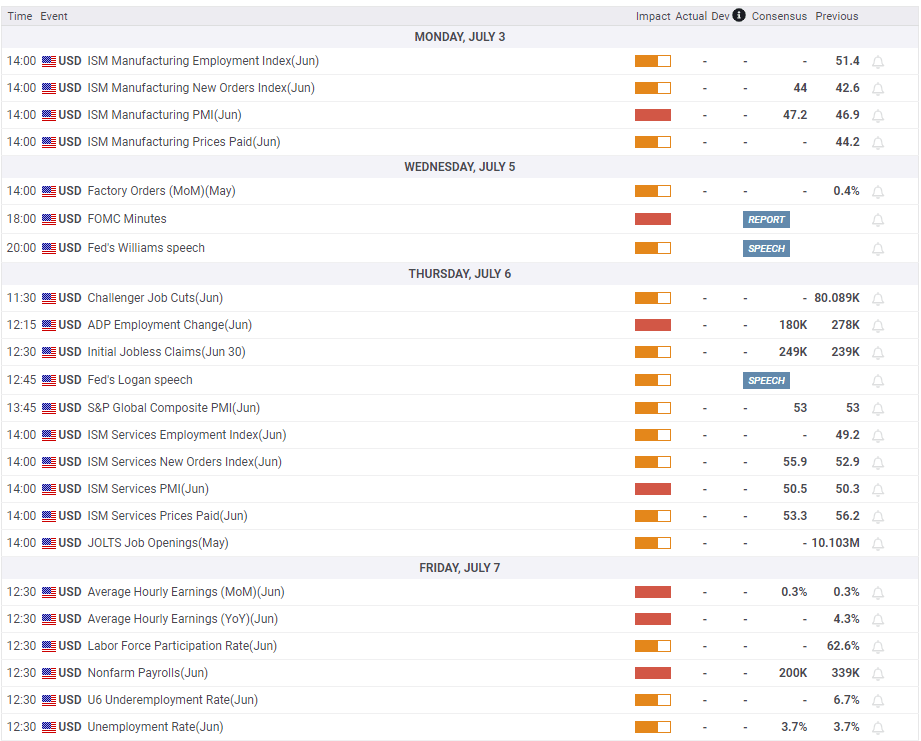Screen dimensions: 921x741
Task: Open JOLTS Job Openings(May) event
Action: (158, 543)
